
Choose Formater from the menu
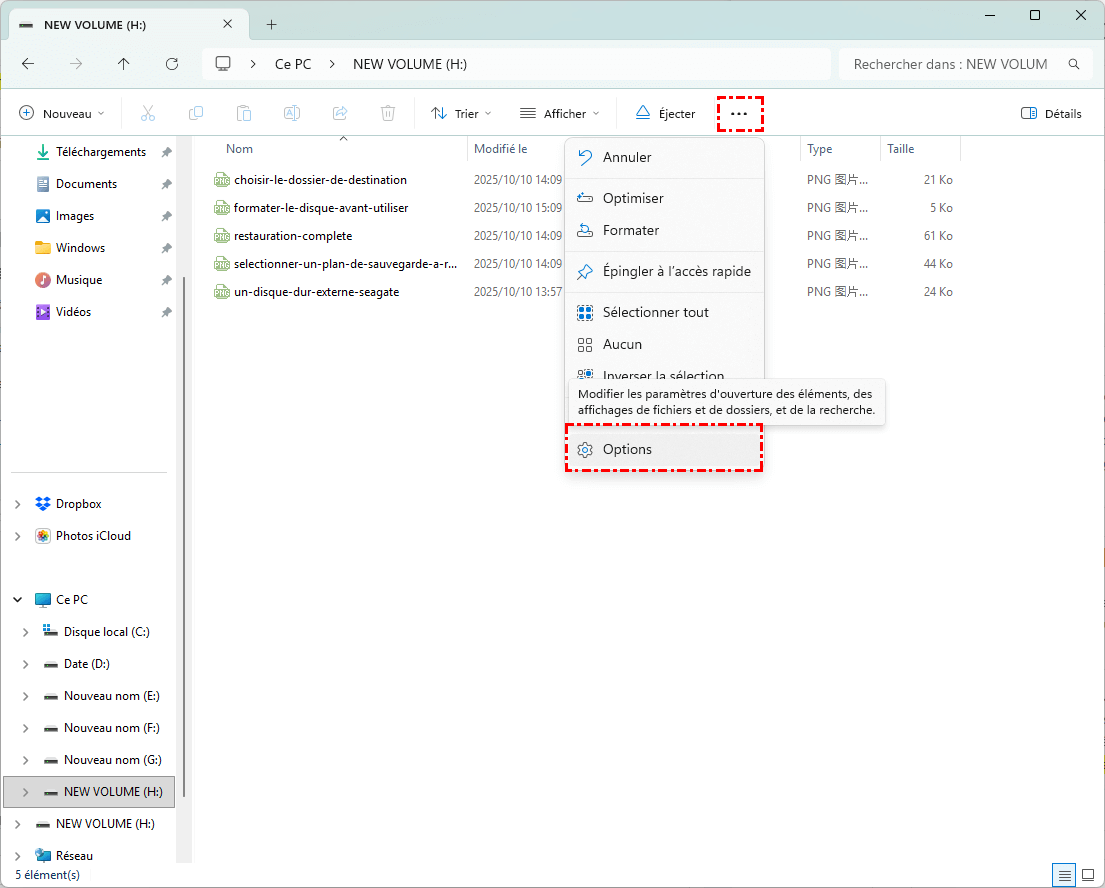pos(630,230)
